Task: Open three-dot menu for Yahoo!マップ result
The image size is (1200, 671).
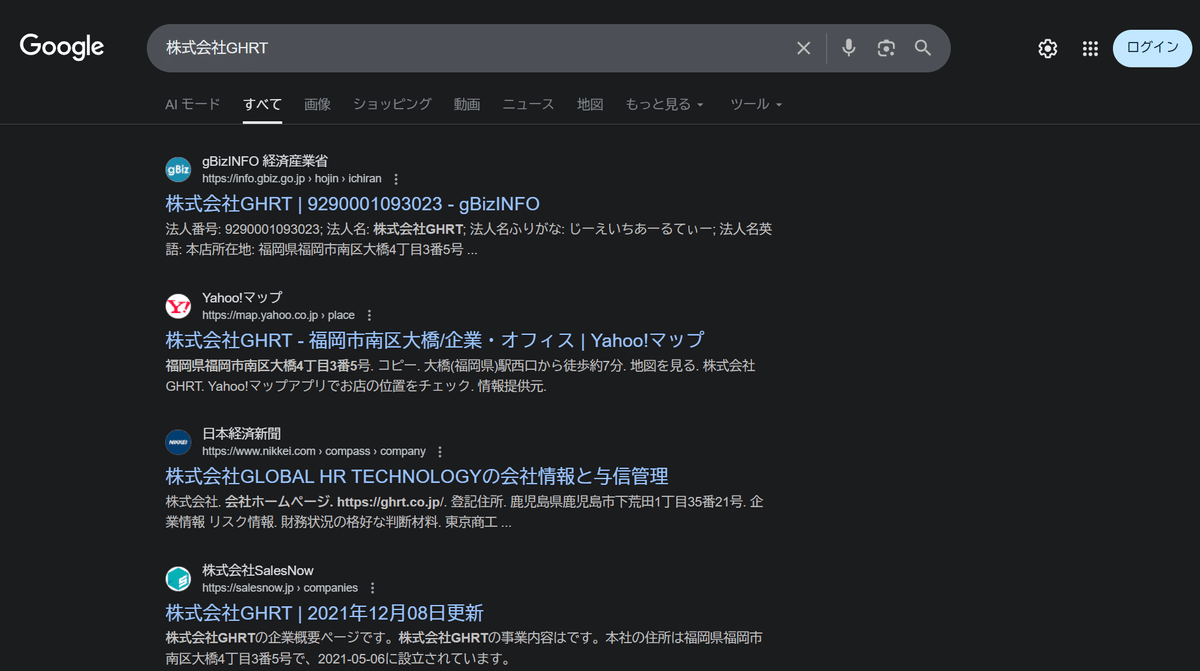Action: click(x=369, y=315)
